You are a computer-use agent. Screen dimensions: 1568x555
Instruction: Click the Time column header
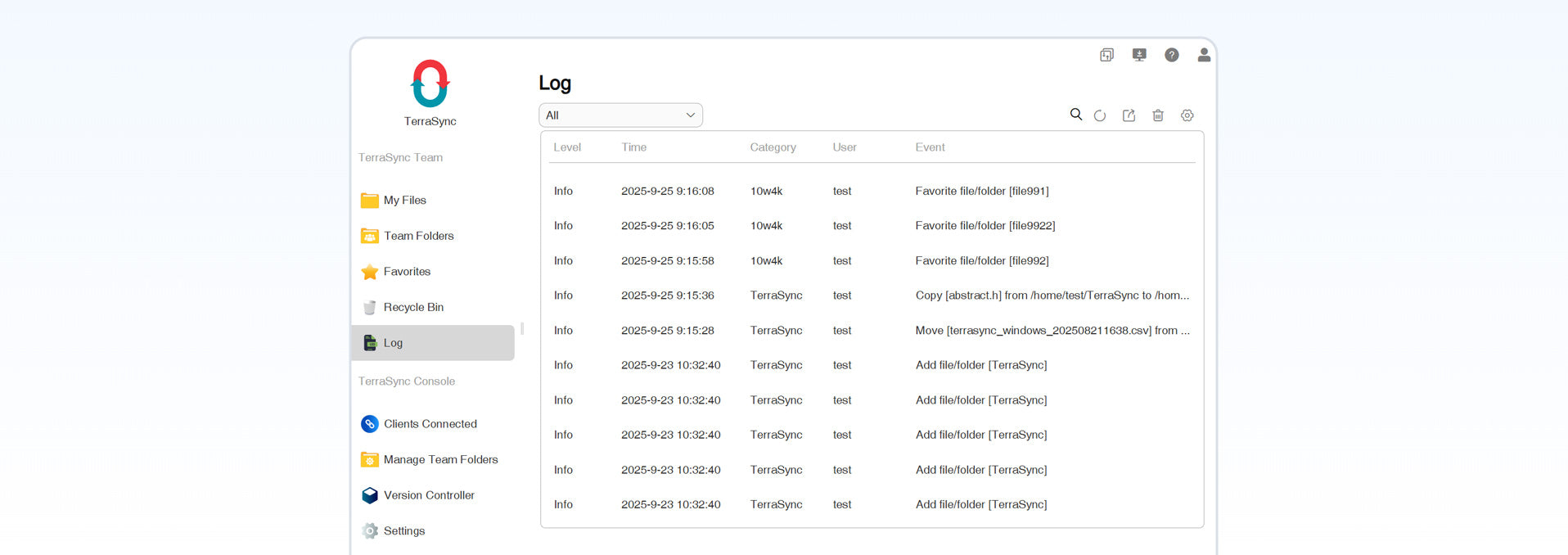[633, 147]
